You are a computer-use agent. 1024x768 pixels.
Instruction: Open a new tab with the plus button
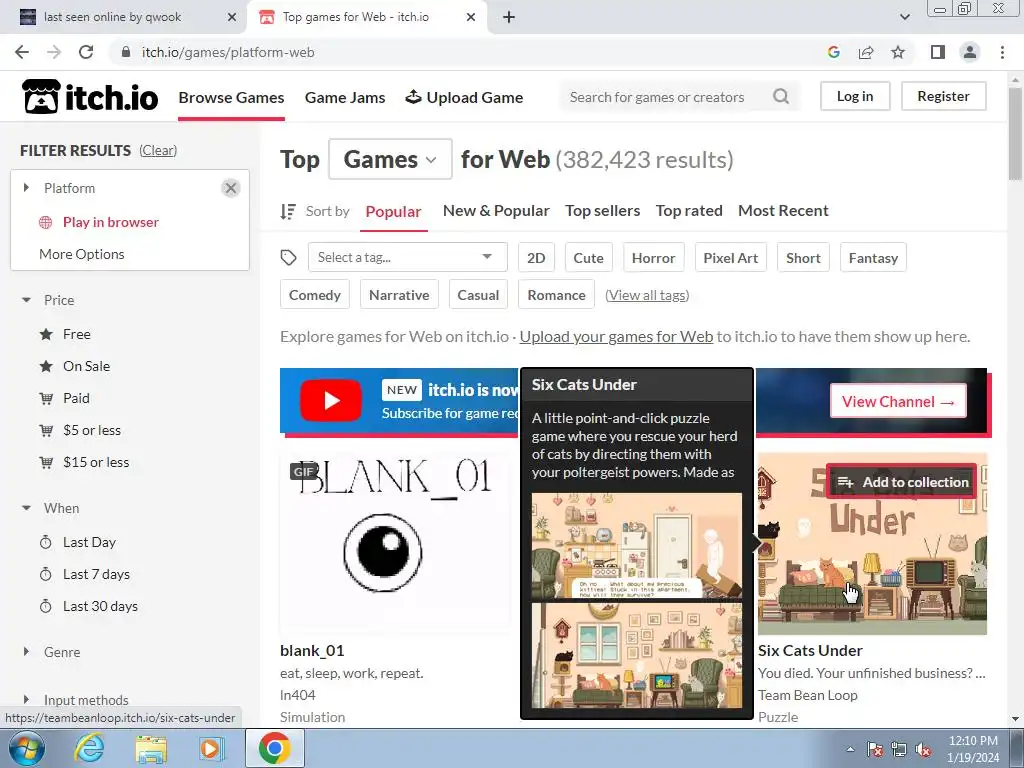(x=509, y=17)
